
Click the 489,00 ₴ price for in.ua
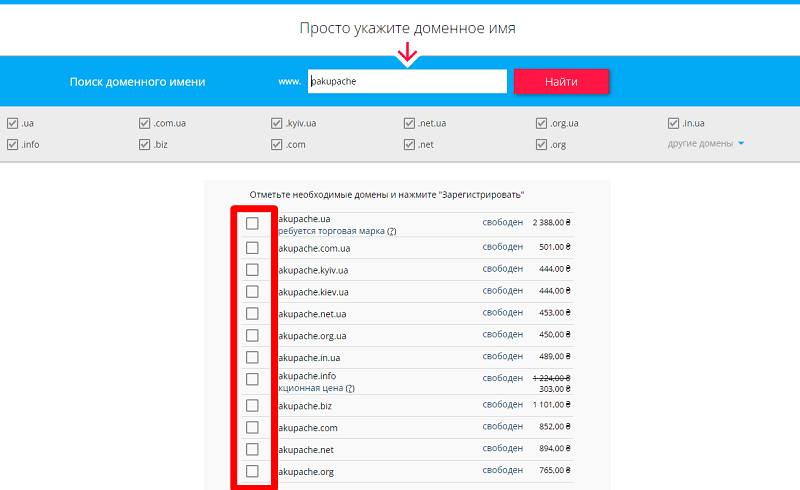[x=555, y=357]
